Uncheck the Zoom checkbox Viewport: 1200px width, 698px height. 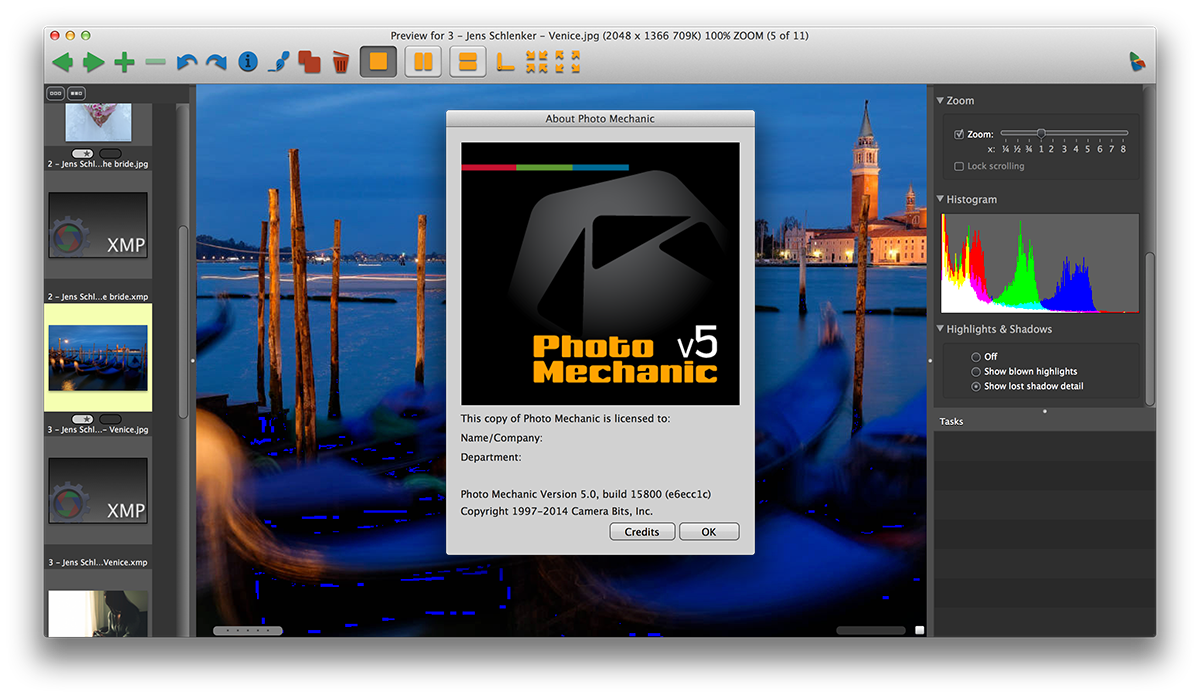tap(959, 134)
